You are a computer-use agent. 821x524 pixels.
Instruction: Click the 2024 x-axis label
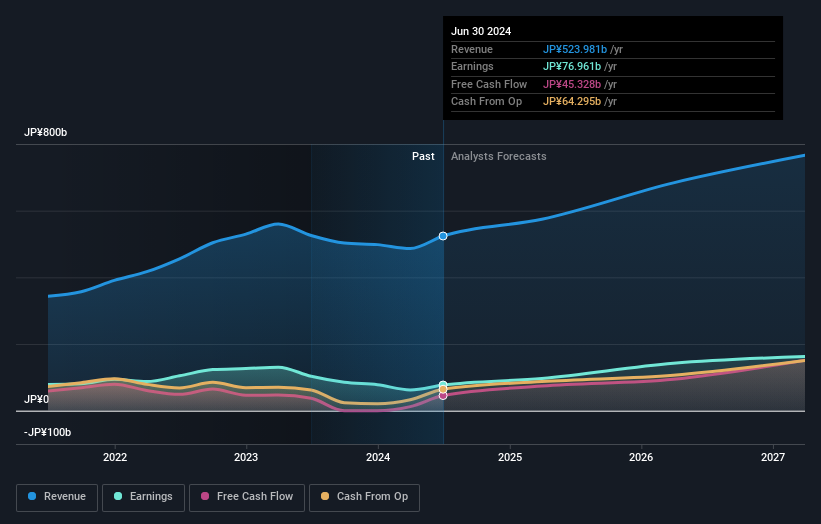[x=378, y=457]
